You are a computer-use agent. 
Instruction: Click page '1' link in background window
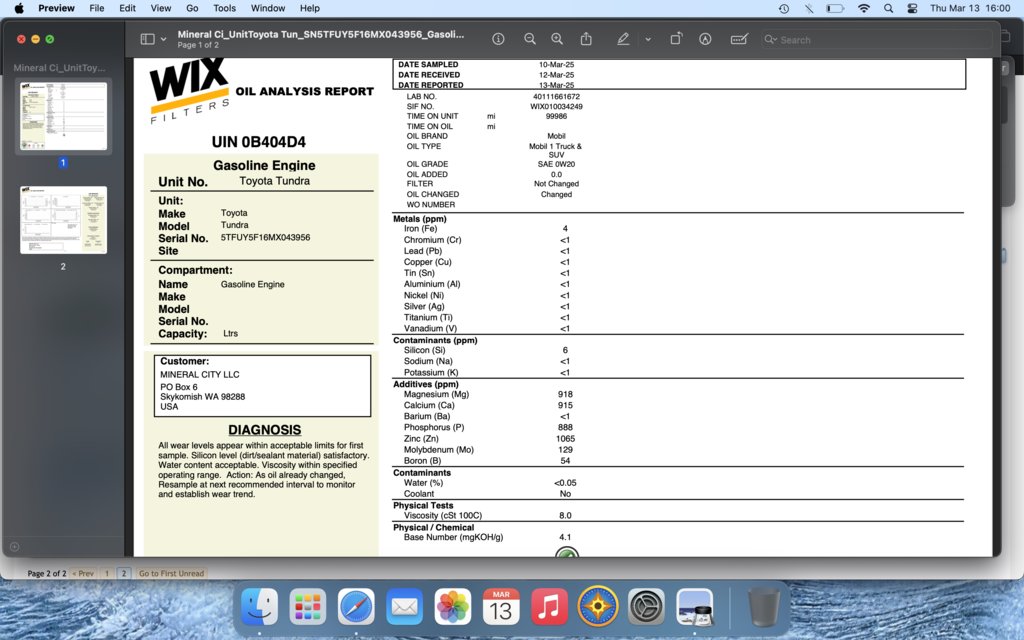[107, 573]
